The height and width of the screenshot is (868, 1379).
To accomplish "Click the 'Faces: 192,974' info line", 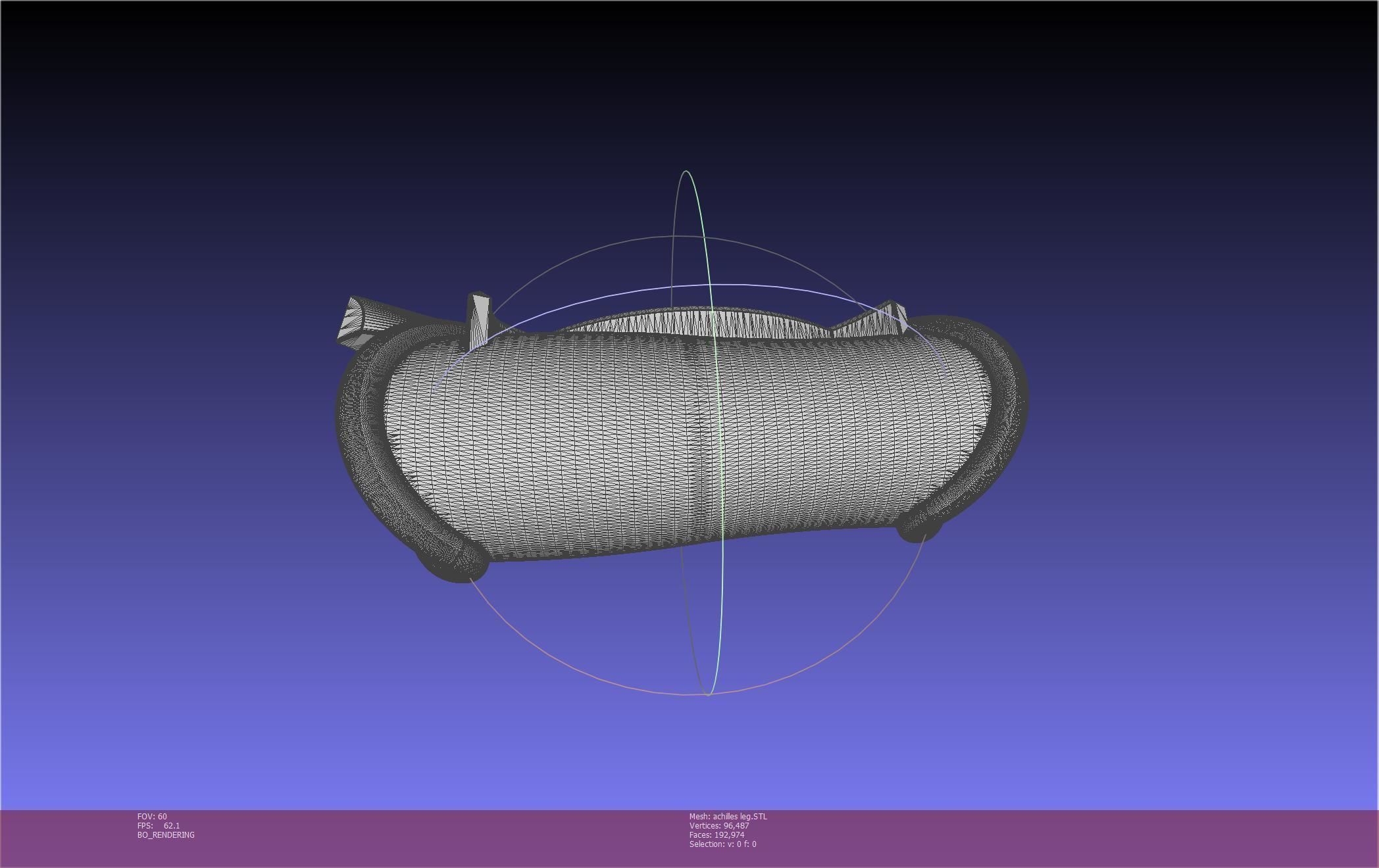I will click(717, 834).
